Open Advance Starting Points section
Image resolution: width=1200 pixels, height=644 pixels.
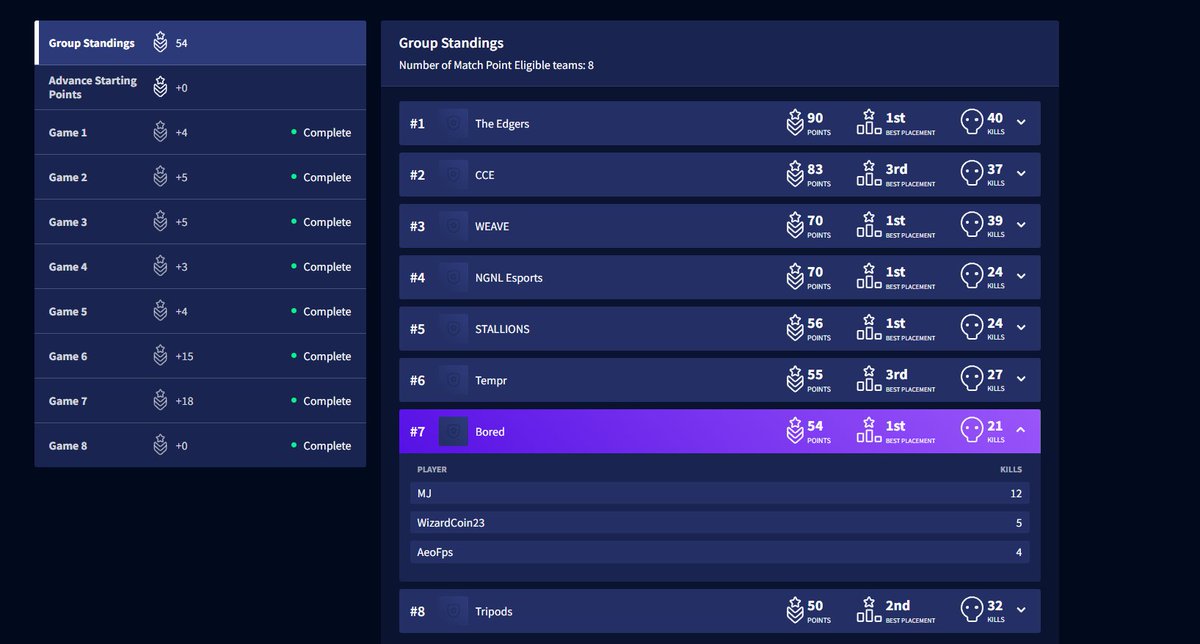(x=200, y=88)
